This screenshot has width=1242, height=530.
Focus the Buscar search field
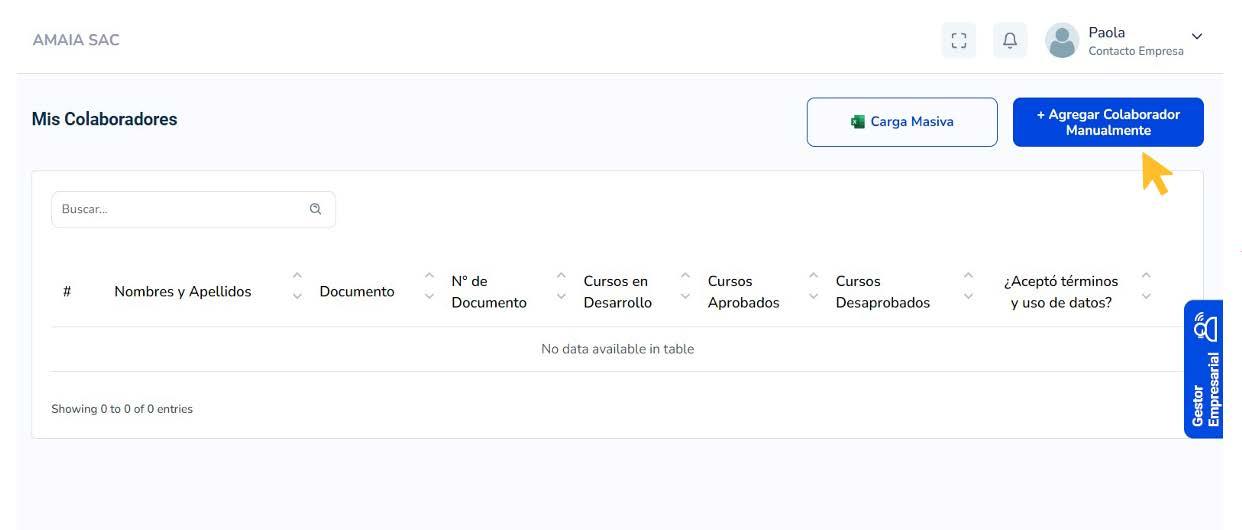click(x=182, y=209)
